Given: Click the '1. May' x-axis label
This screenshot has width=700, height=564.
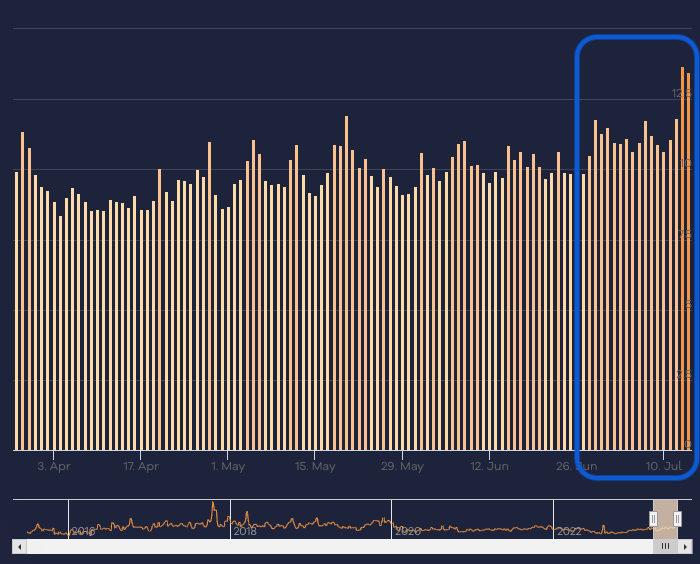Looking at the screenshot, I should point(228,466).
